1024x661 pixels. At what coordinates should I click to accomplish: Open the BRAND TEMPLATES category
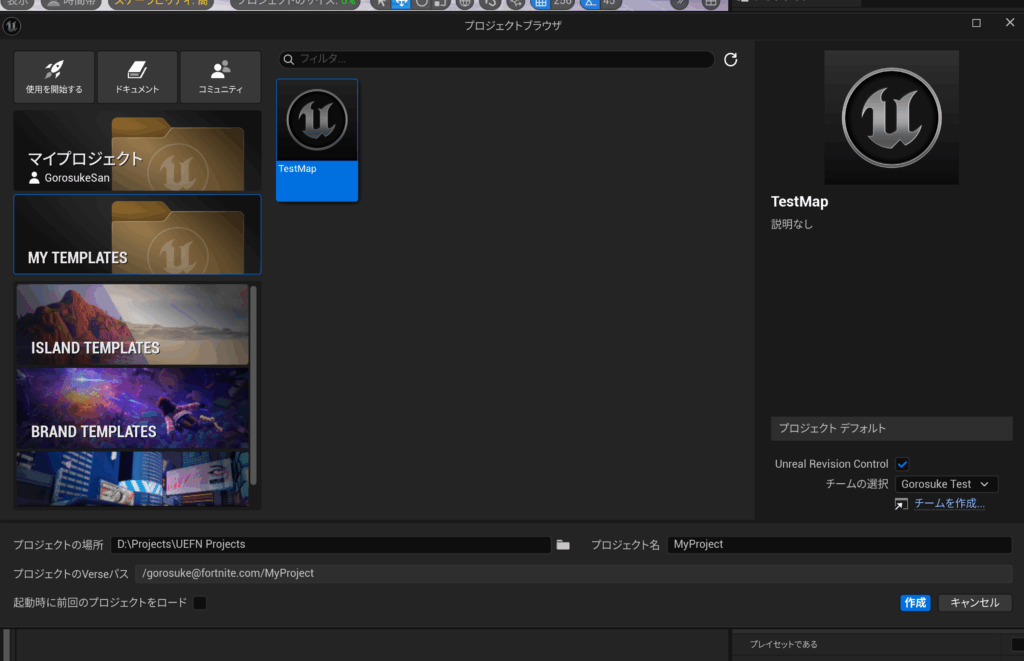point(133,409)
